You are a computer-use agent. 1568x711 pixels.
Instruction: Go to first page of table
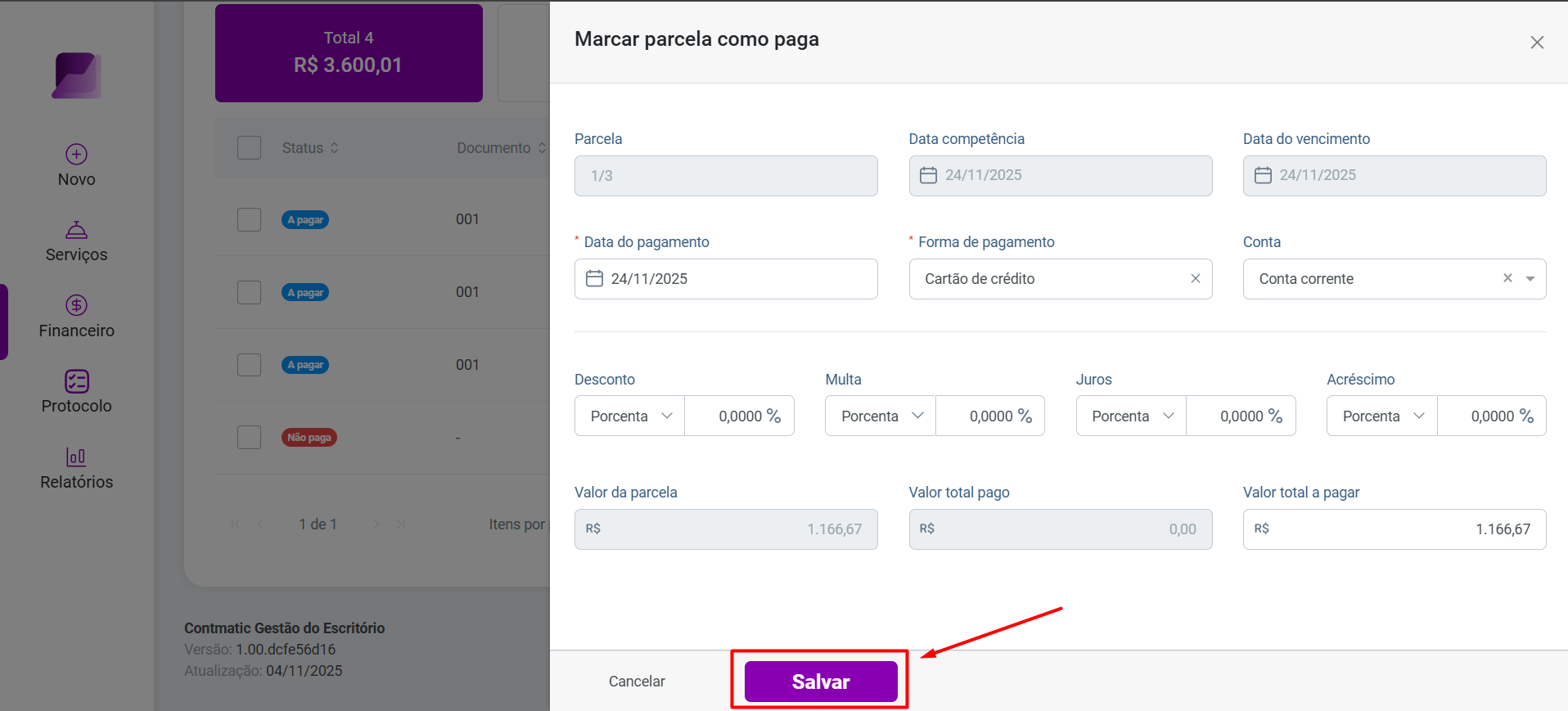236,524
